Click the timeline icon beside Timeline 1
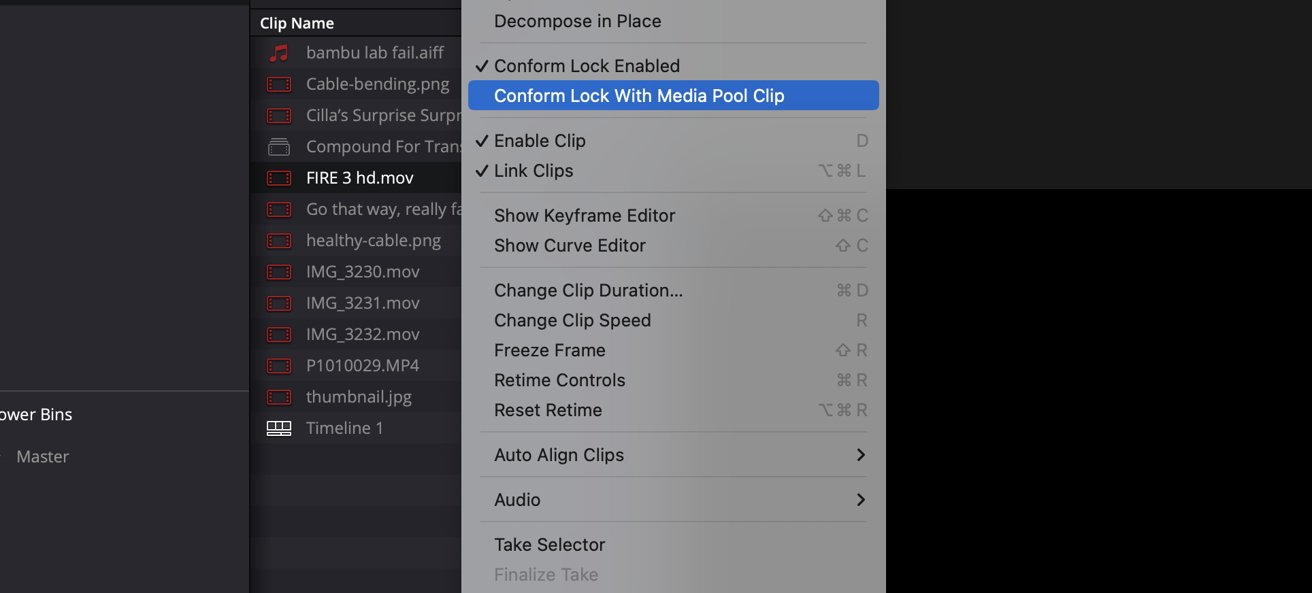The image size is (1312, 593). (x=278, y=427)
